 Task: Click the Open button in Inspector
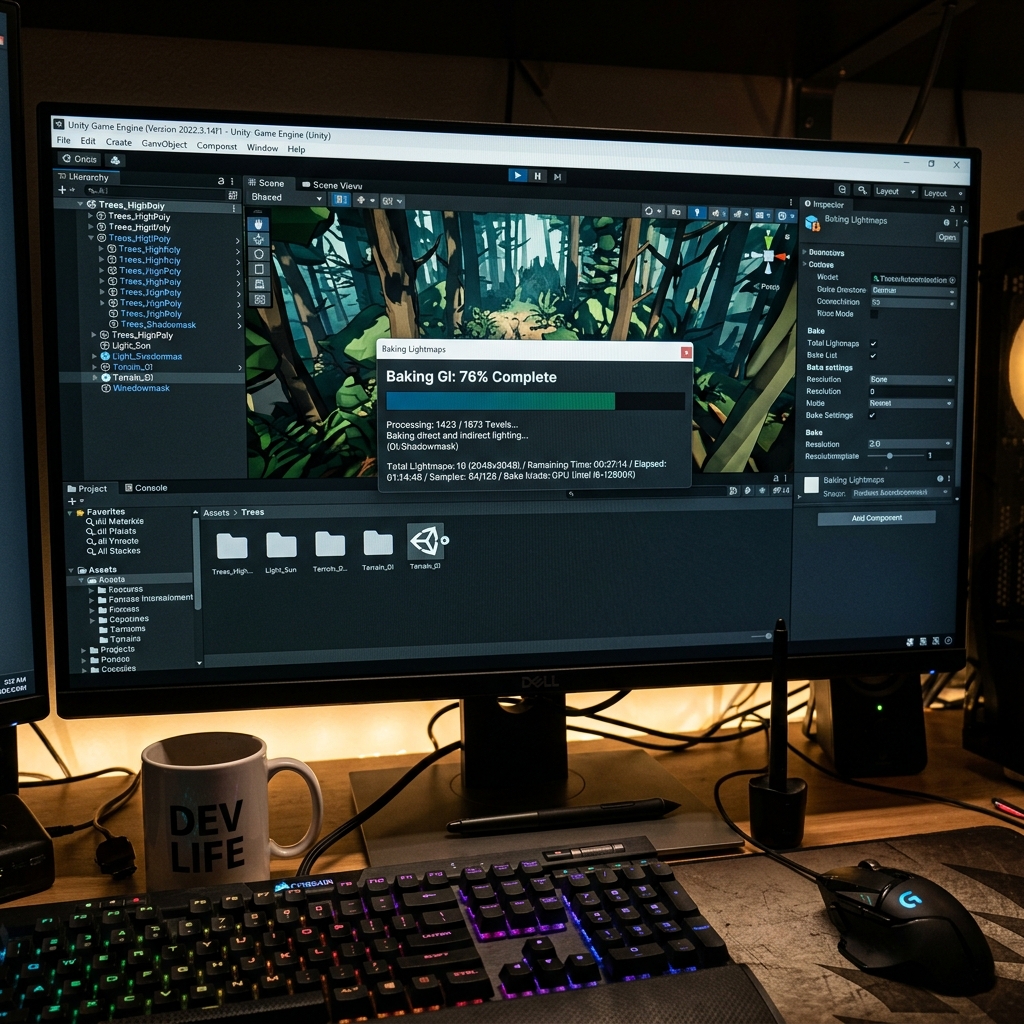tap(947, 237)
